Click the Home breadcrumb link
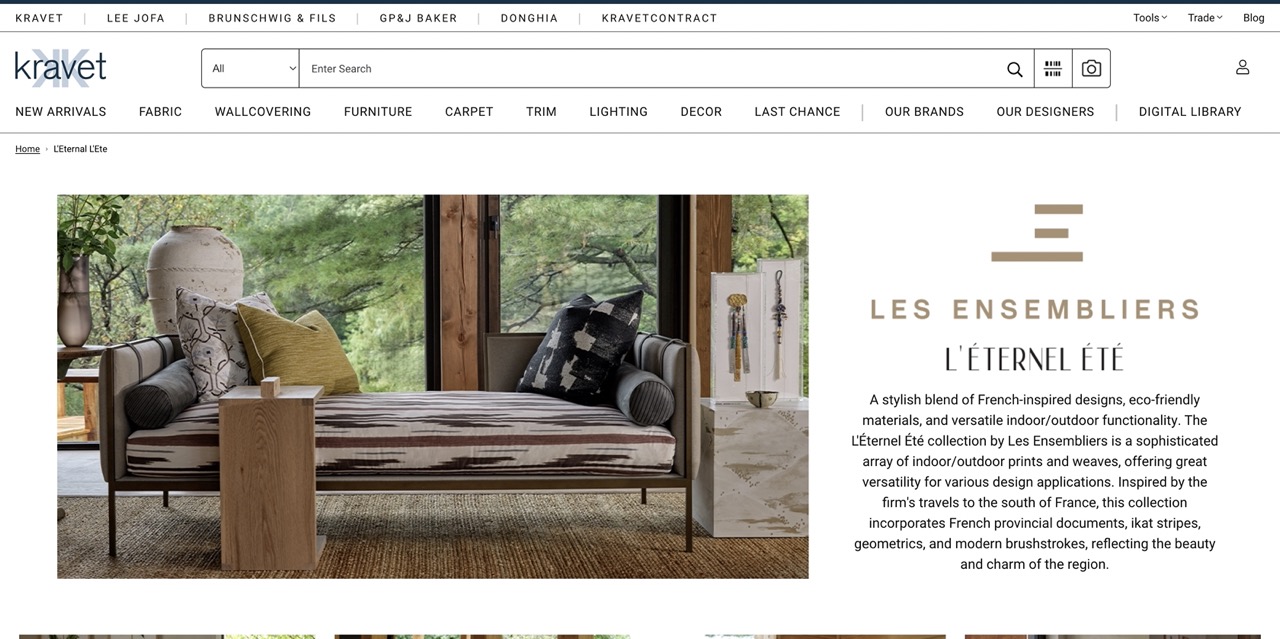The width and height of the screenshot is (1280, 639). coord(27,149)
